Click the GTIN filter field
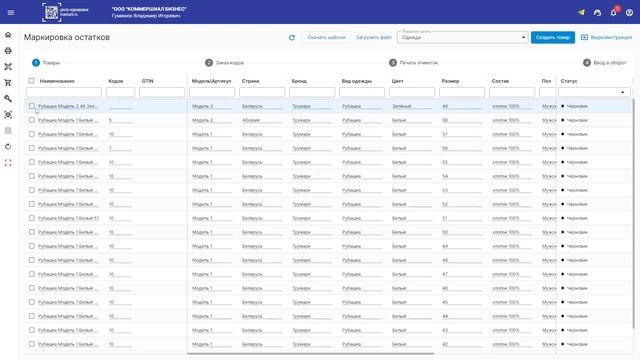The width and height of the screenshot is (640, 360). pos(162,92)
